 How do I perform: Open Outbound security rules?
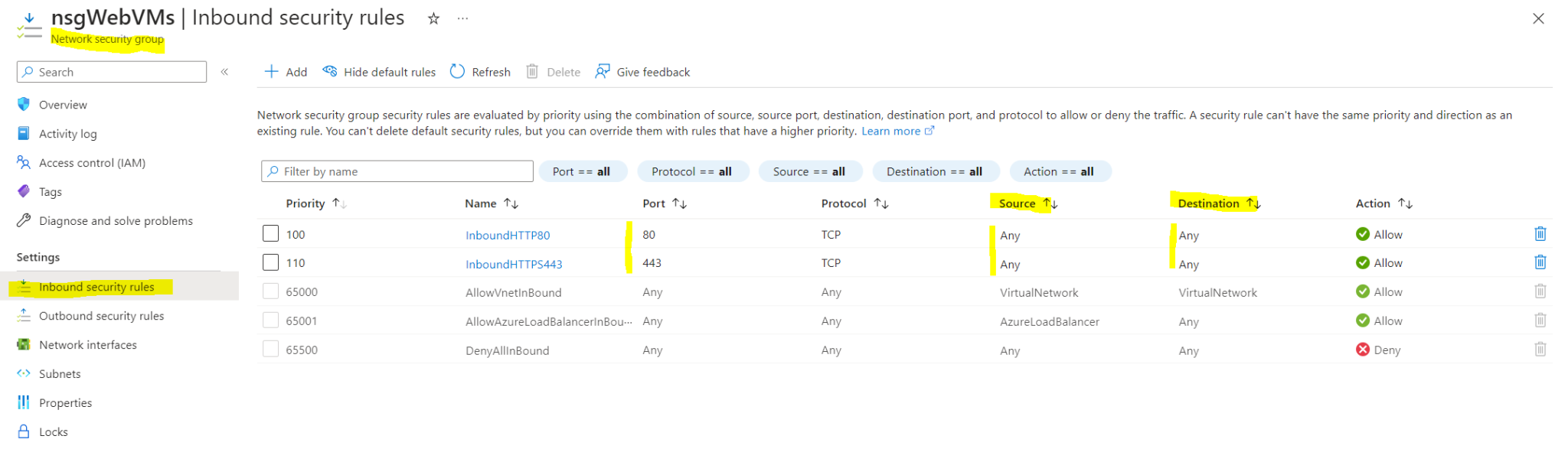(x=101, y=316)
